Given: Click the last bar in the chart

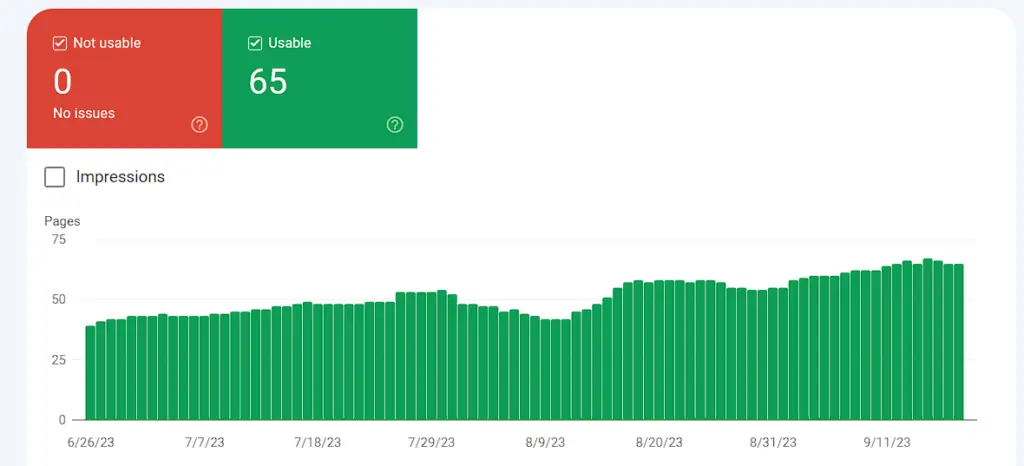Looking at the screenshot, I should point(959,342).
